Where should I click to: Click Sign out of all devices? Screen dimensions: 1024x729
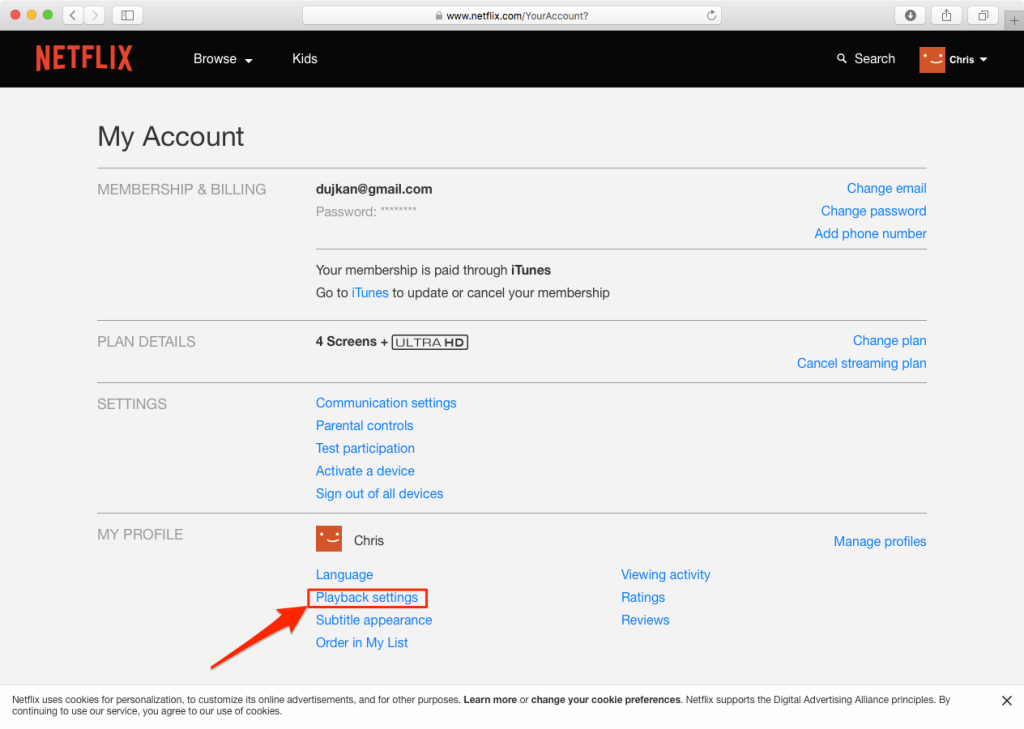379,494
